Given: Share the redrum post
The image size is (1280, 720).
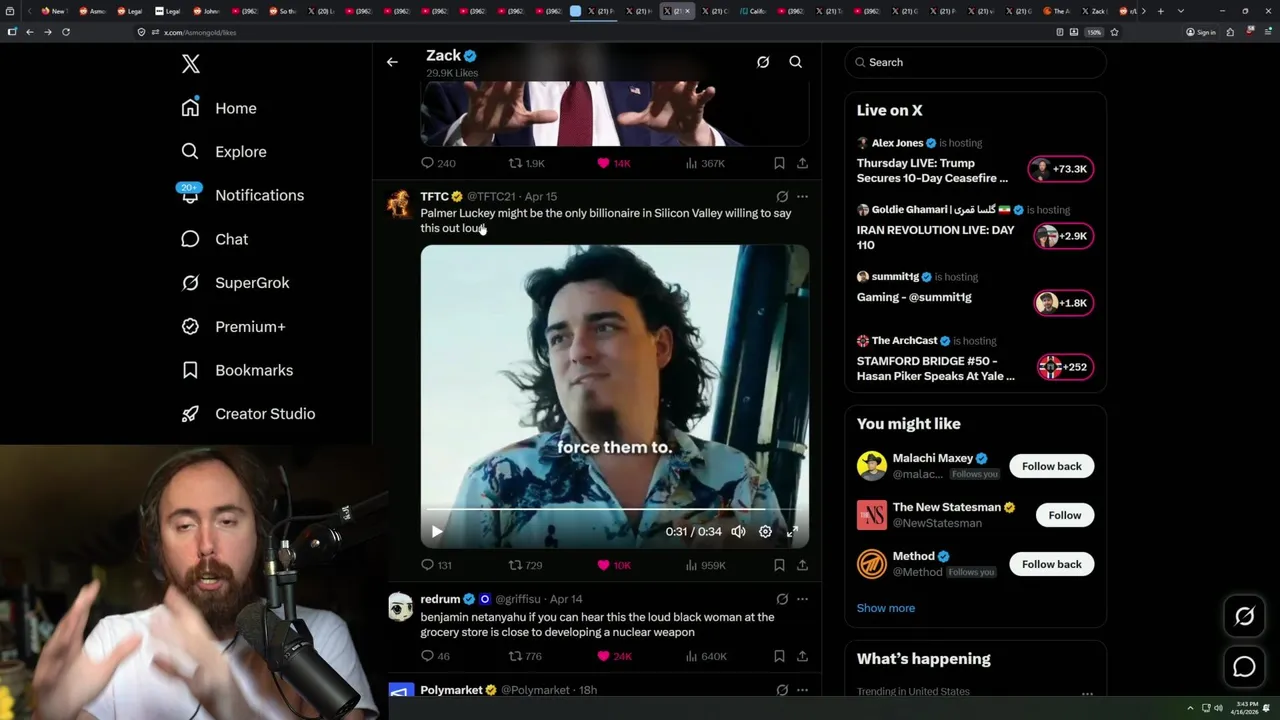Looking at the screenshot, I should click(802, 656).
